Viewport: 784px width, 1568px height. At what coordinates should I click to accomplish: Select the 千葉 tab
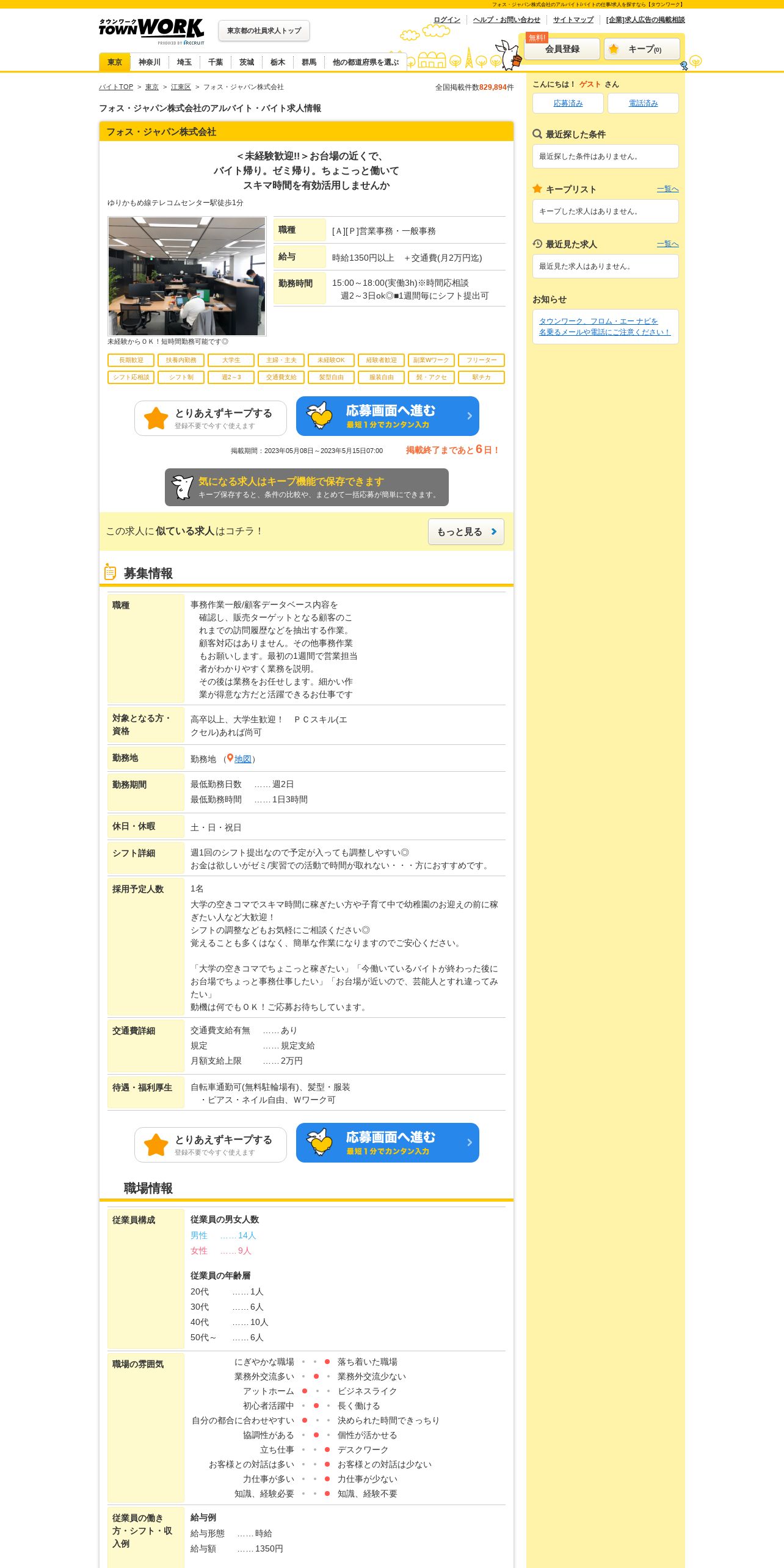(215, 62)
